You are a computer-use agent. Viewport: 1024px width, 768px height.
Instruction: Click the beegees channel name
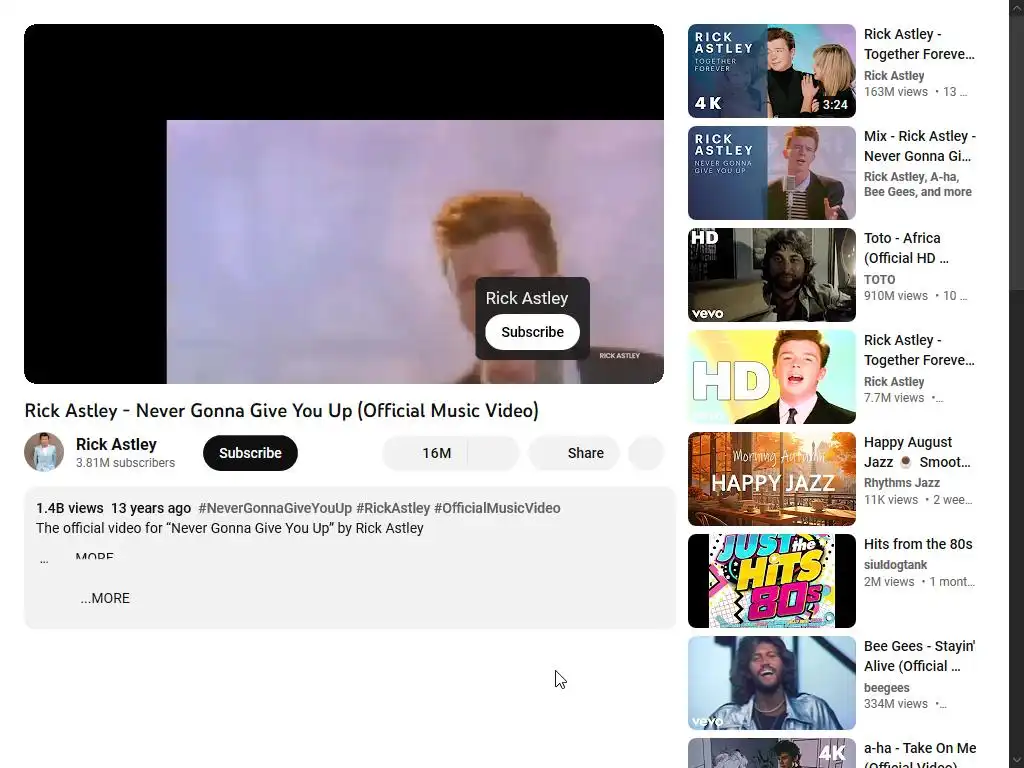click(887, 688)
